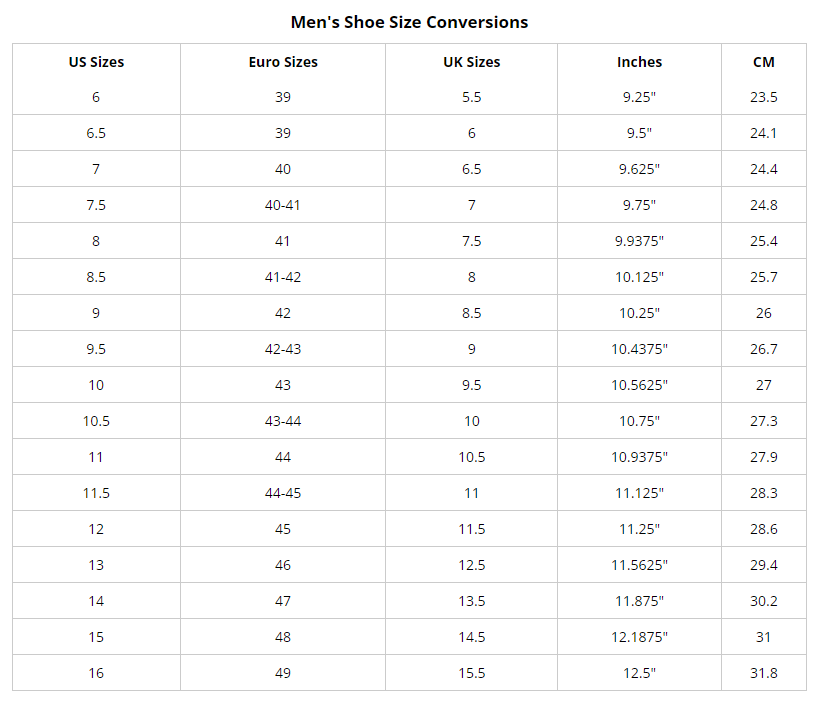This screenshot has height=701, width=816.
Task: Select Euro size 40-41 cell
Action: tap(283, 205)
